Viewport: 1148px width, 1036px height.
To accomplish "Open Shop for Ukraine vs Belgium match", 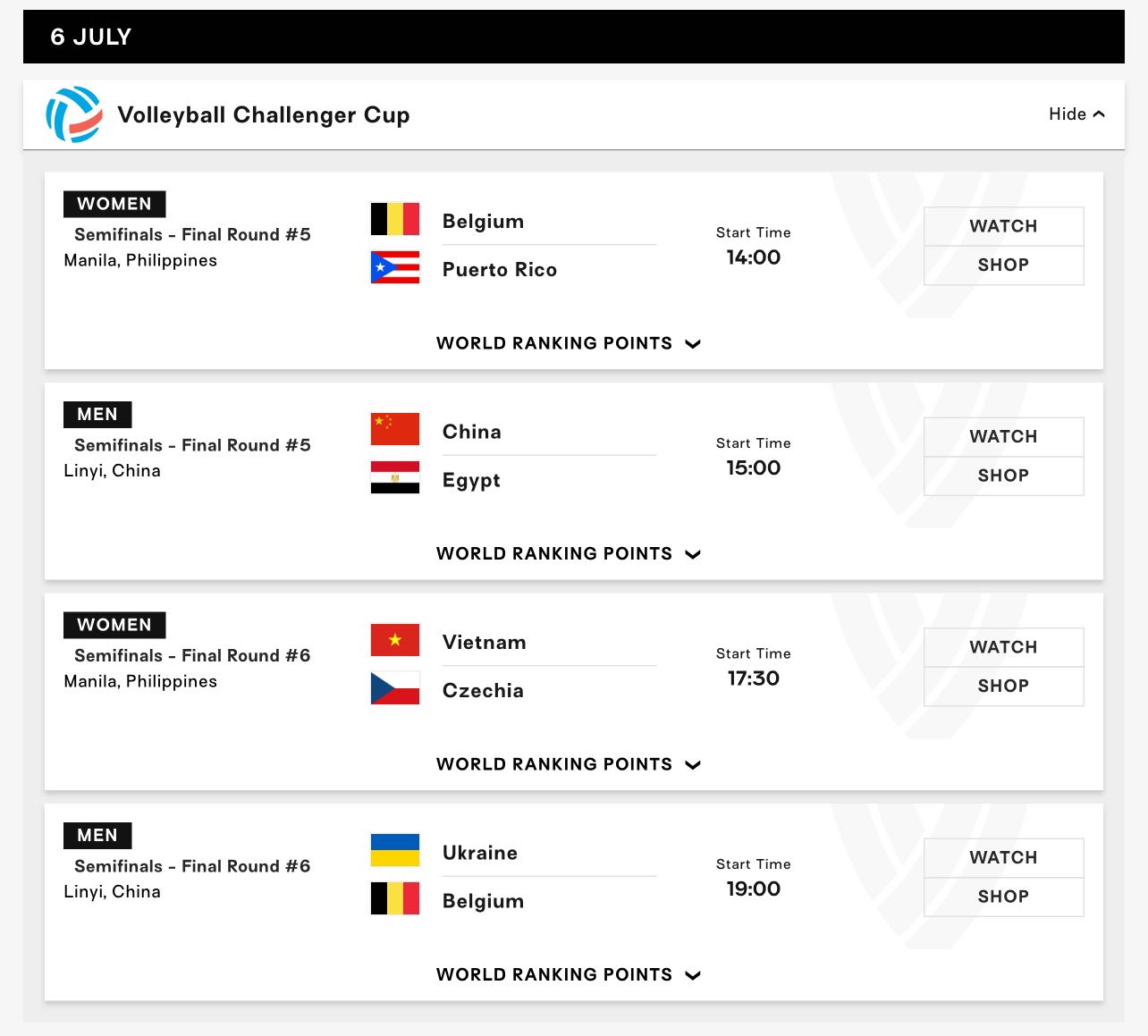I will pyautogui.click(x=1003, y=897).
